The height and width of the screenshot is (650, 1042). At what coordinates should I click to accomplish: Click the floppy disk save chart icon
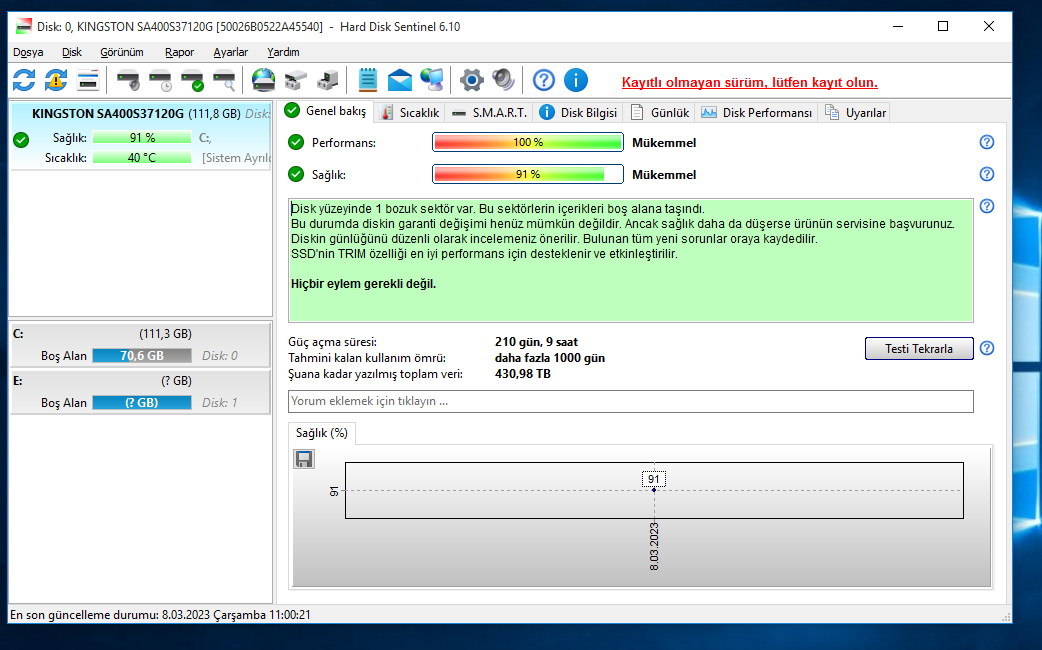coord(304,459)
